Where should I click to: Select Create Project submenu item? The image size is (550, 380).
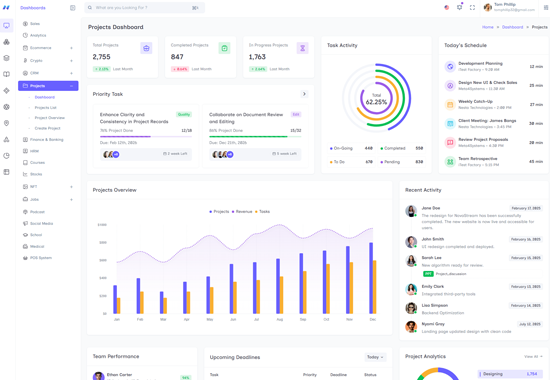(48, 128)
